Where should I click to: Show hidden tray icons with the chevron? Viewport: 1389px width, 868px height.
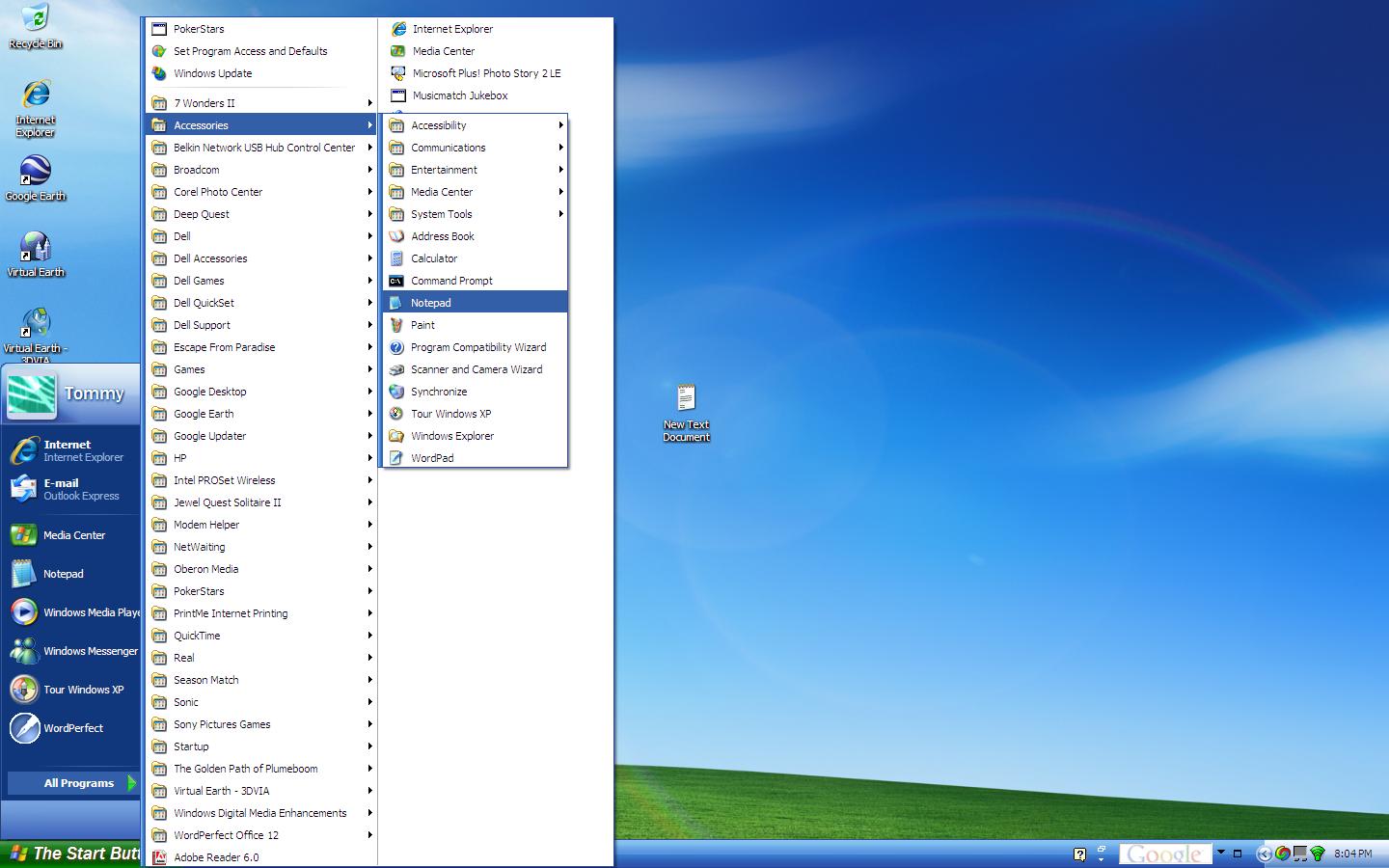[x=1265, y=854]
